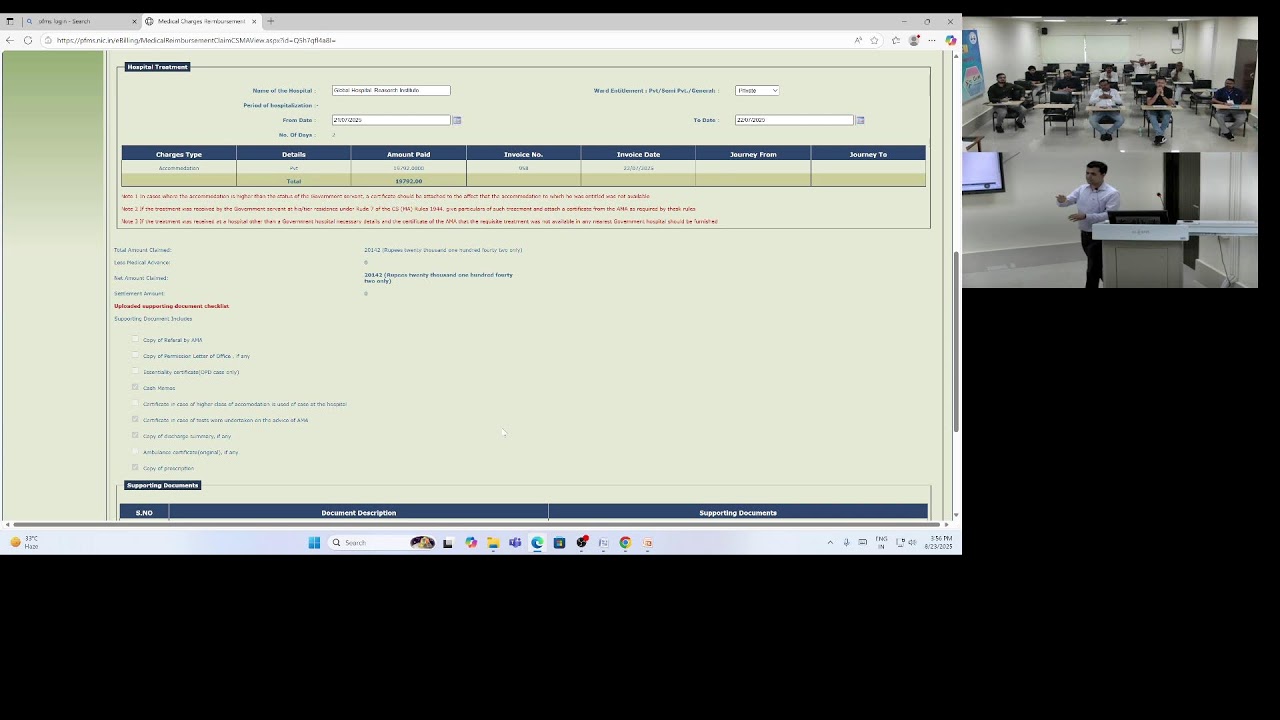Click the Journey To column header
Image resolution: width=1280 pixels, height=720 pixels.
point(868,154)
